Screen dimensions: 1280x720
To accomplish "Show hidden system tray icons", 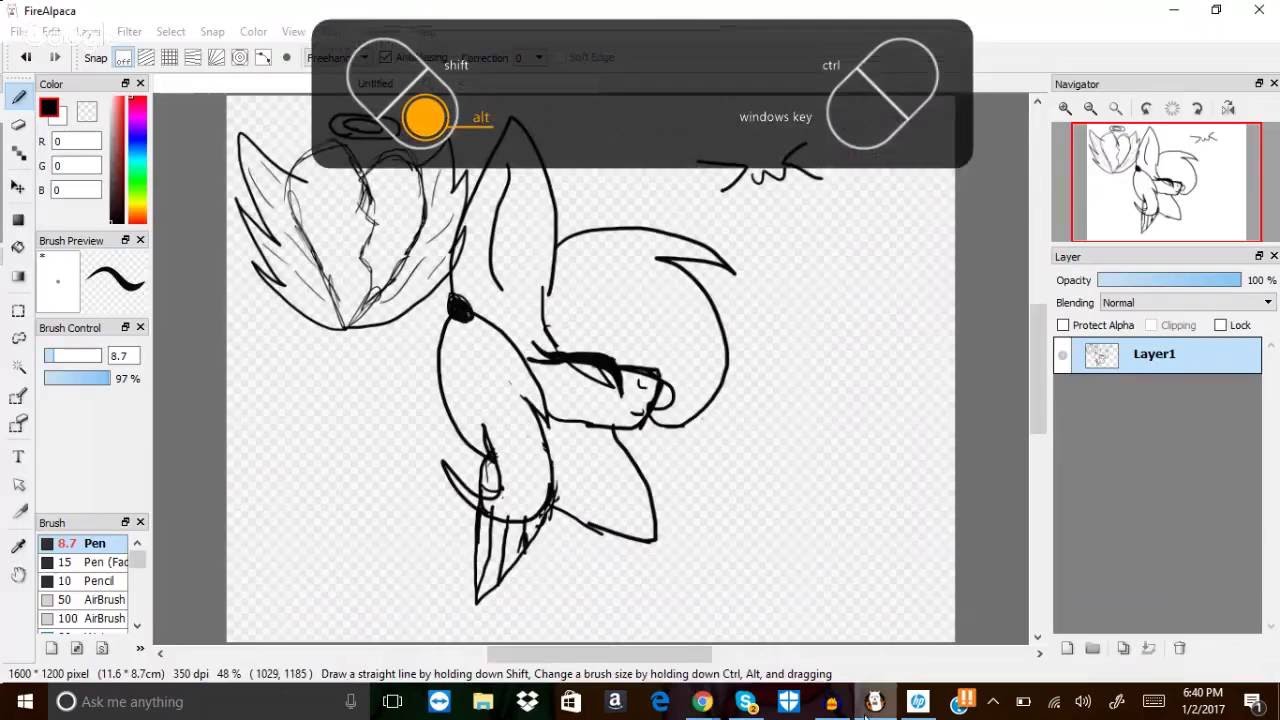I will coord(993,701).
